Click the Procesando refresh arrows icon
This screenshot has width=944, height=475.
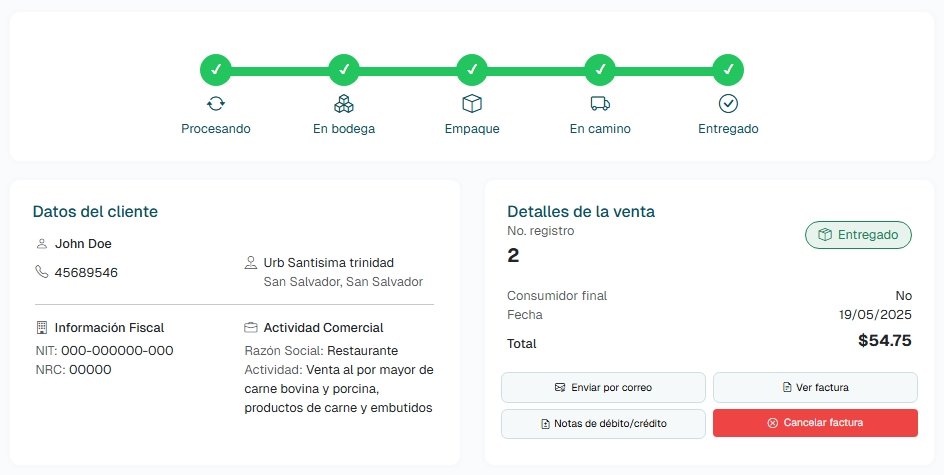click(216, 103)
